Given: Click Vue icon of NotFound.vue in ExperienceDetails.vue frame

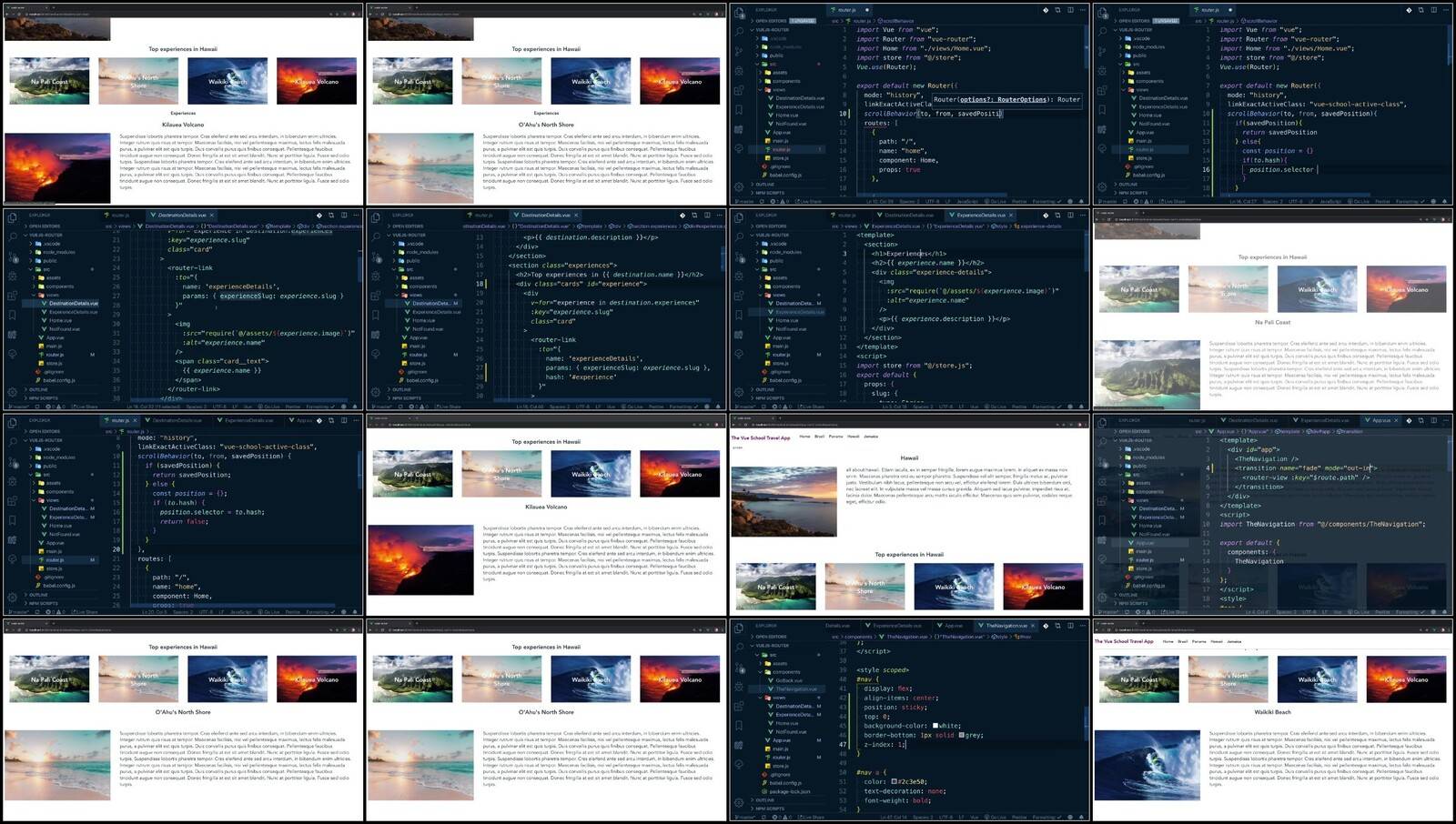Looking at the screenshot, I should point(771,329).
